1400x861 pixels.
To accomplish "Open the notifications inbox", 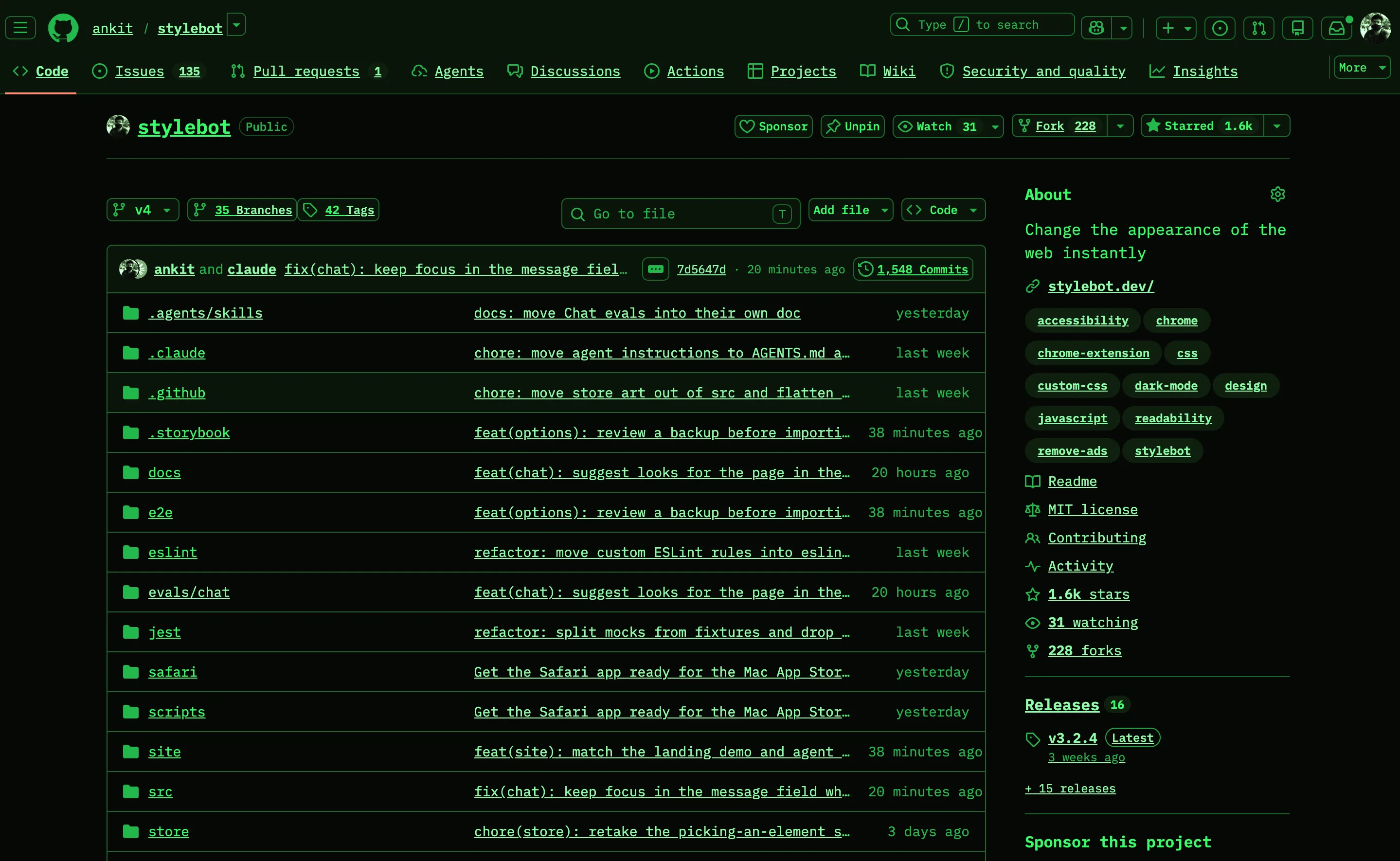I will click(x=1336, y=28).
